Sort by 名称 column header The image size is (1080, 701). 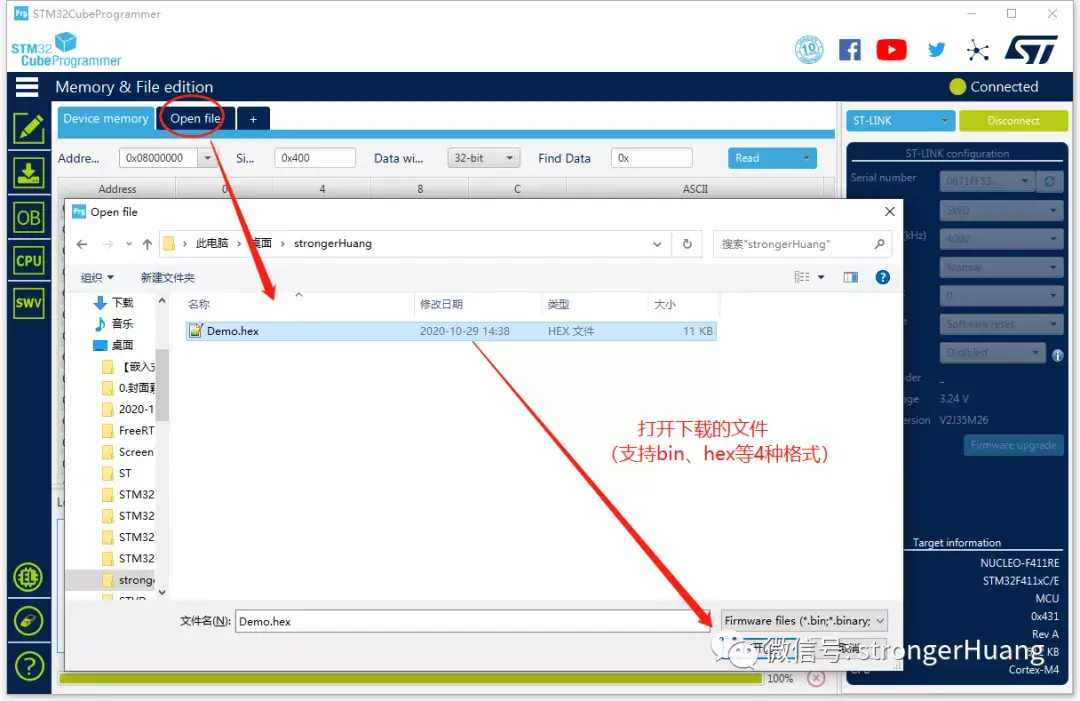pos(300,304)
